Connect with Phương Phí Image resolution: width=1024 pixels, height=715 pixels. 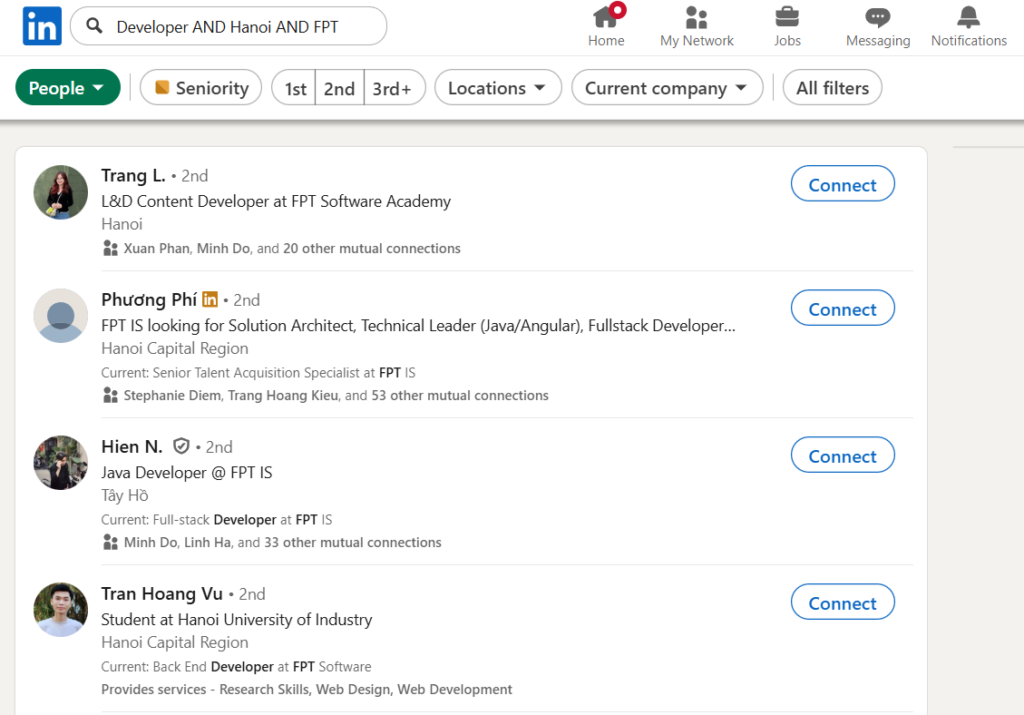tap(842, 308)
